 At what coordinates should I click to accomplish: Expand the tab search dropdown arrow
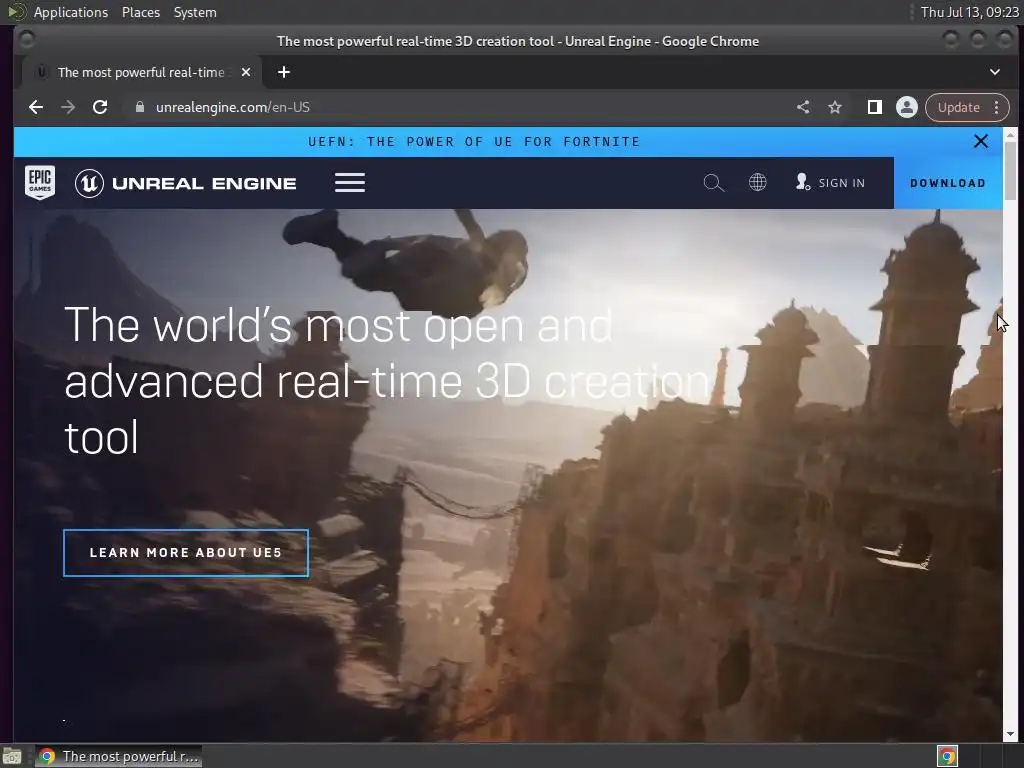pyautogui.click(x=995, y=72)
